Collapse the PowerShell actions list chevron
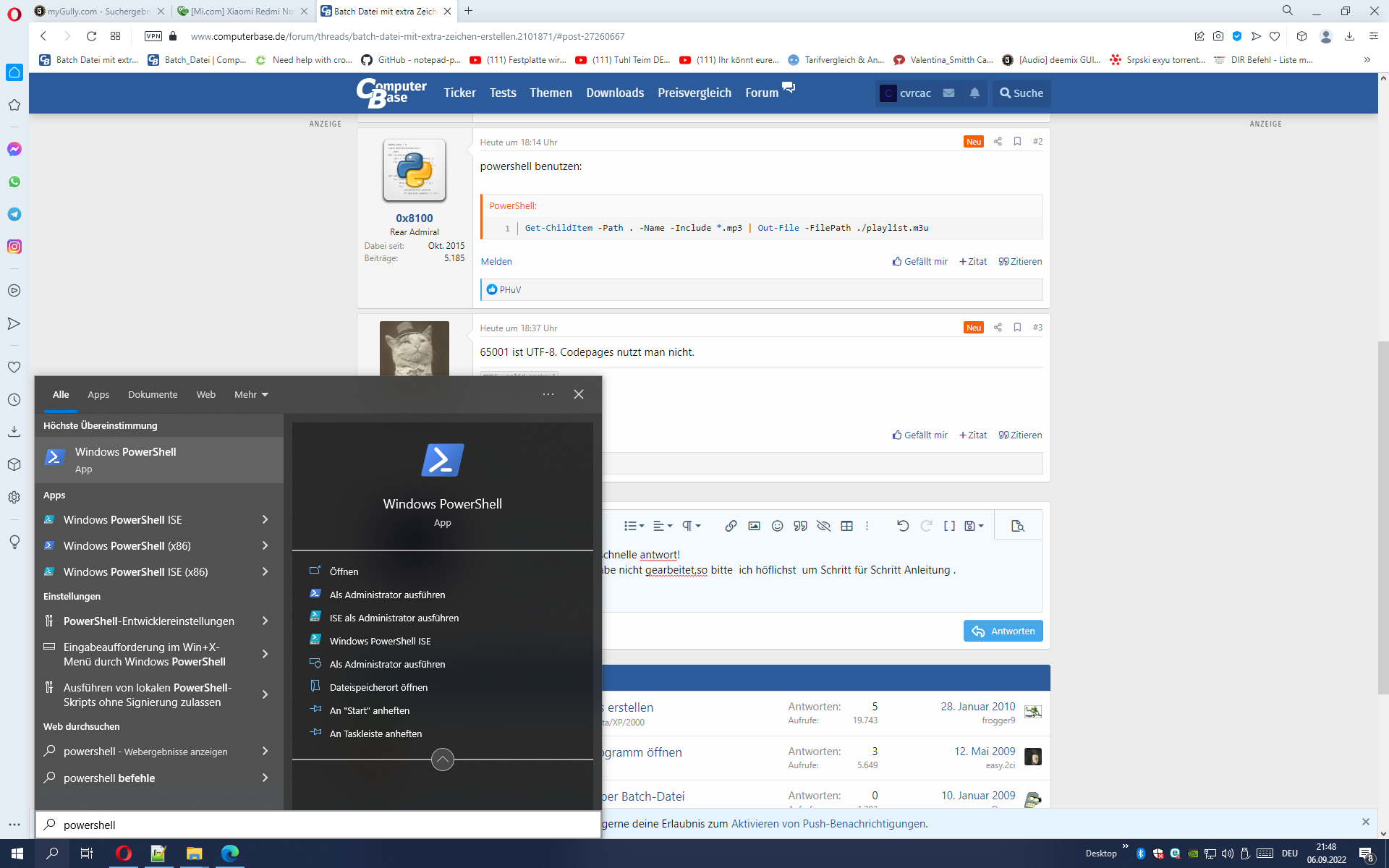The height and width of the screenshot is (868, 1389). (x=442, y=759)
